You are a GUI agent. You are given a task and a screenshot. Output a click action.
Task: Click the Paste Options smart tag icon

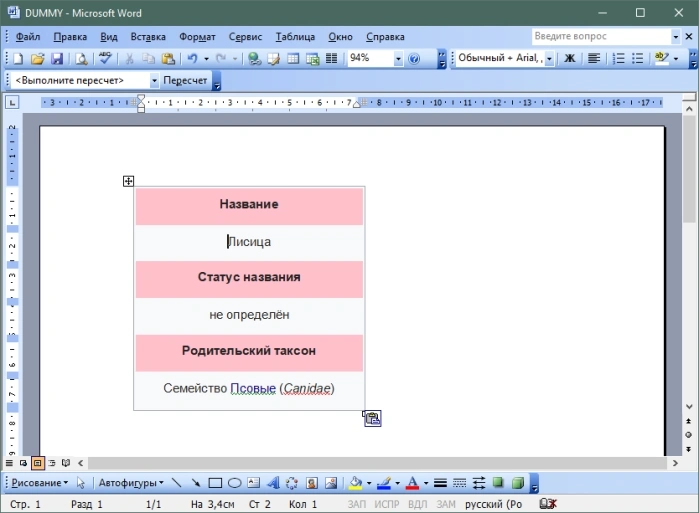pyautogui.click(x=372, y=419)
